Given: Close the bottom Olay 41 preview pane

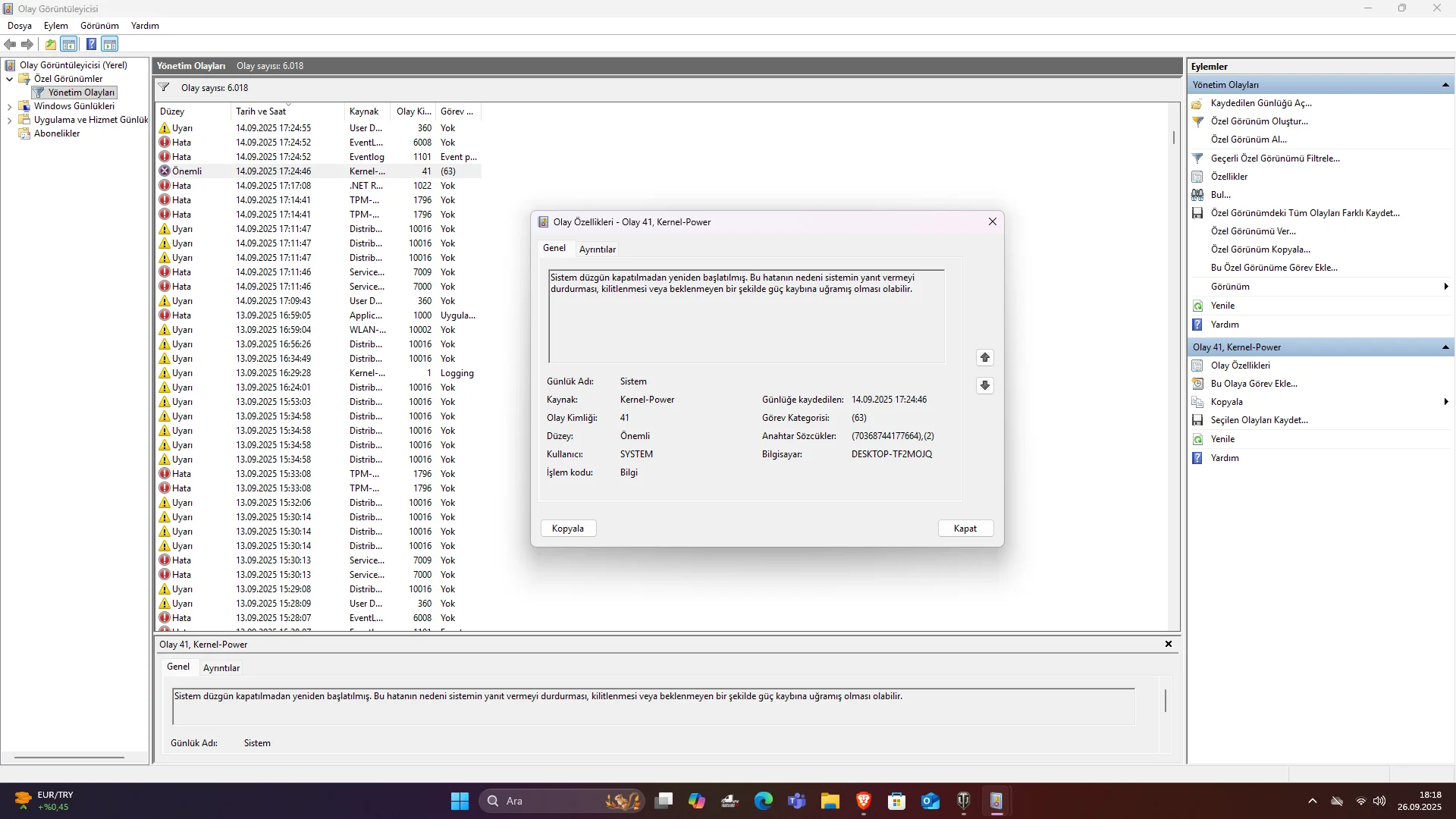Looking at the screenshot, I should 1168,644.
